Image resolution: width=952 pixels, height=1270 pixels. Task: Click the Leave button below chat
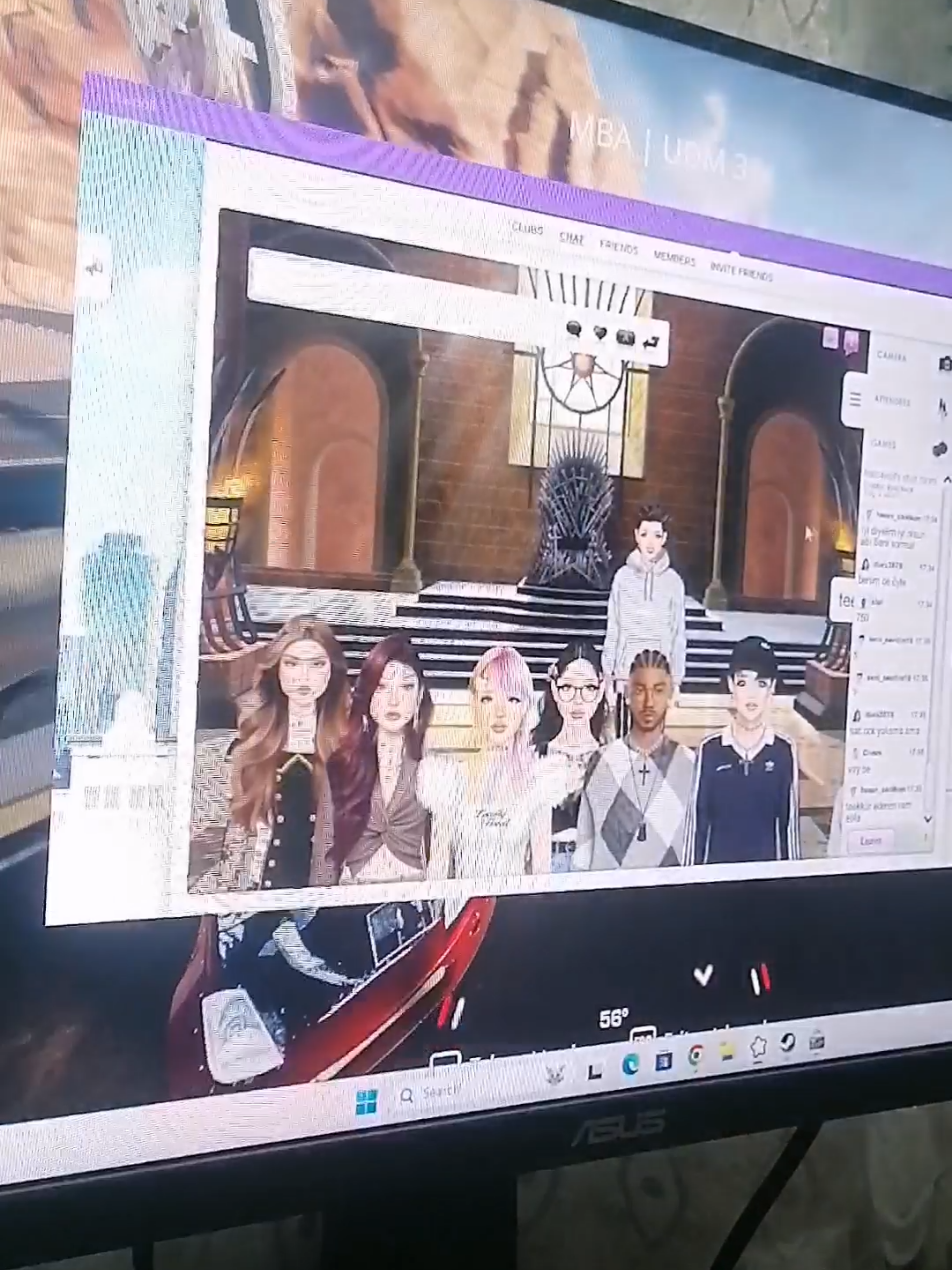[x=871, y=841]
